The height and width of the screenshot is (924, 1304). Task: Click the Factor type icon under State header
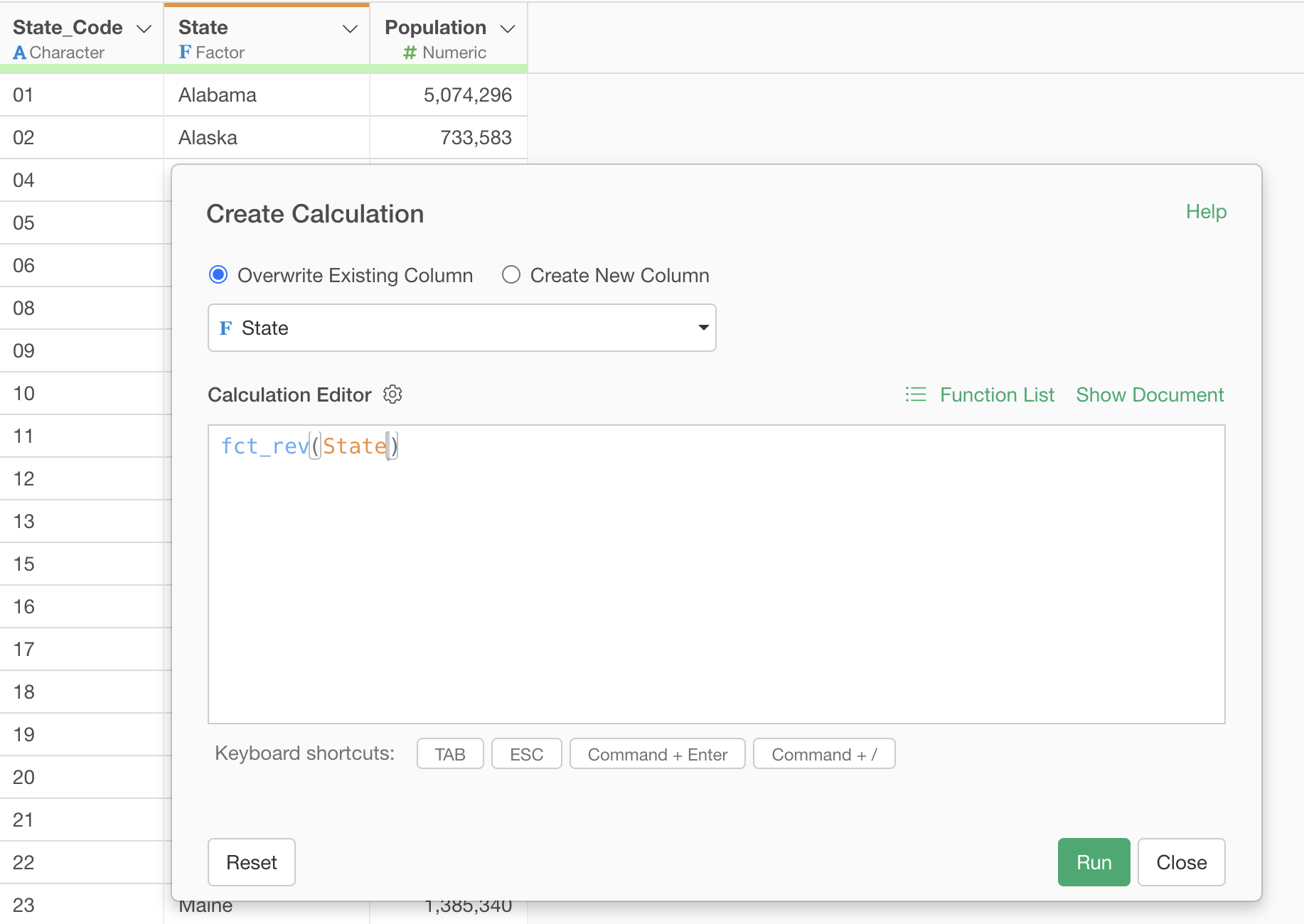pos(185,53)
